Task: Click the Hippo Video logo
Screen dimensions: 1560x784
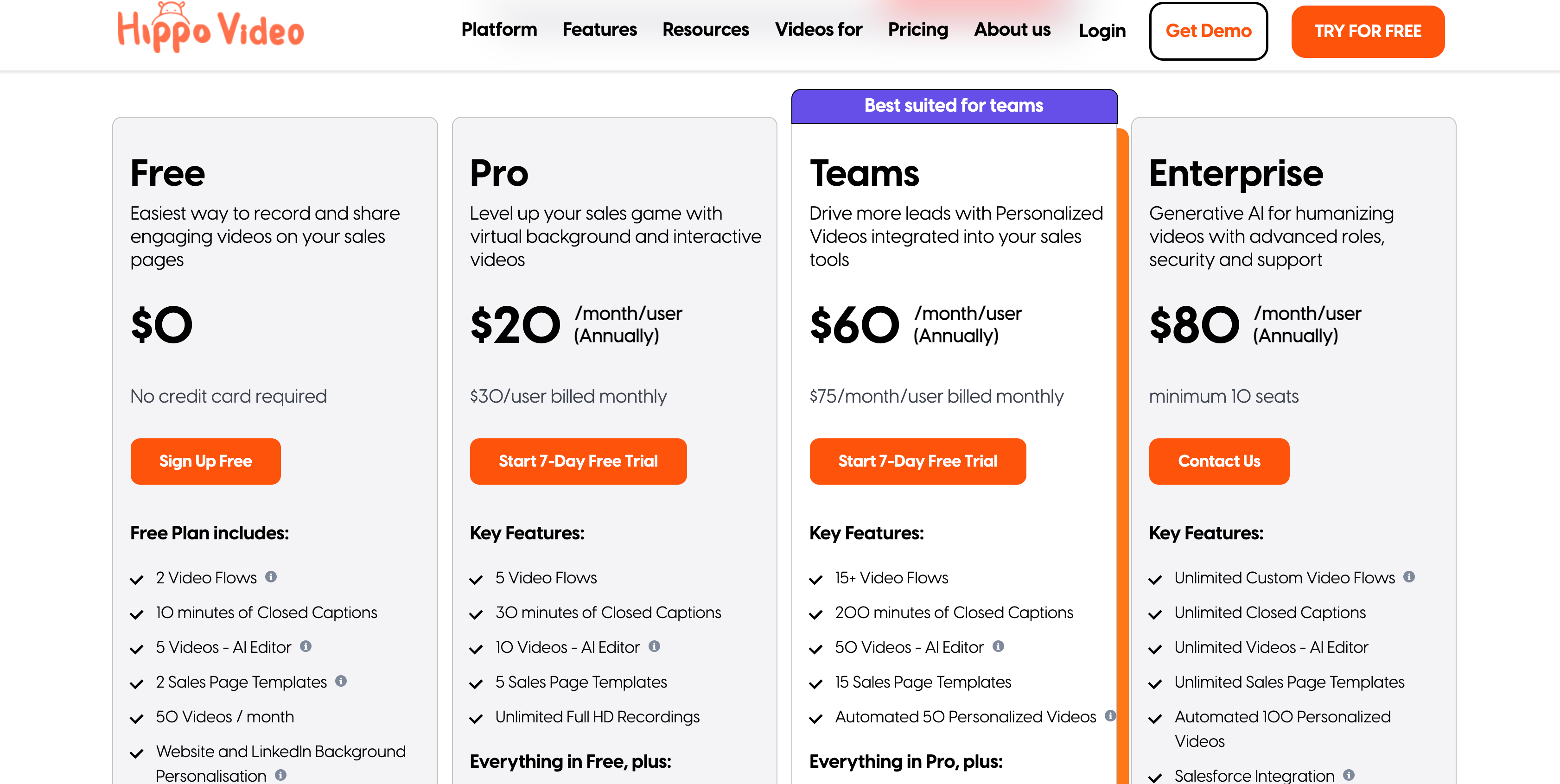Action: point(210,28)
